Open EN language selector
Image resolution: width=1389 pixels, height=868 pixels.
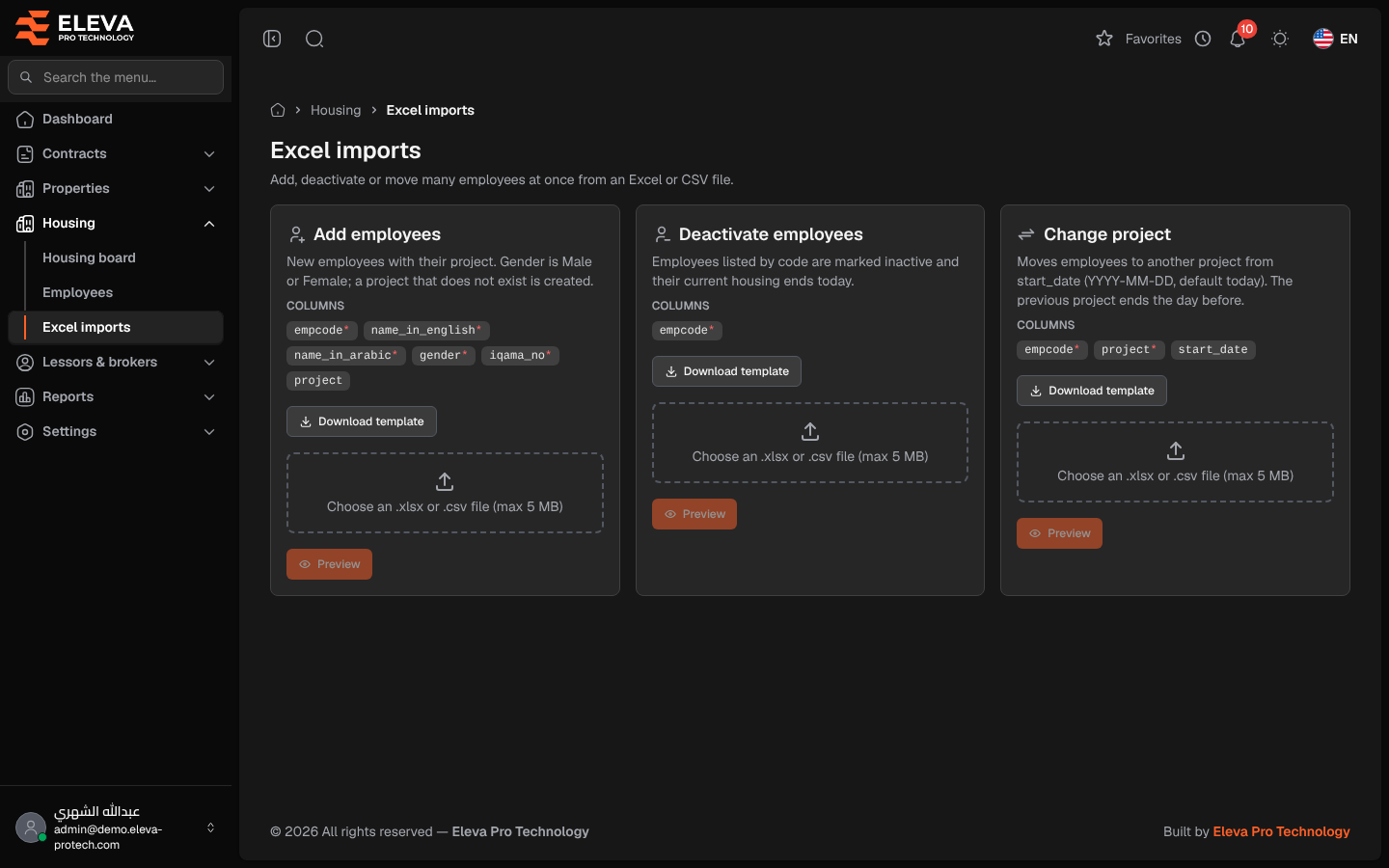pyautogui.click(x=1335, y=39)
